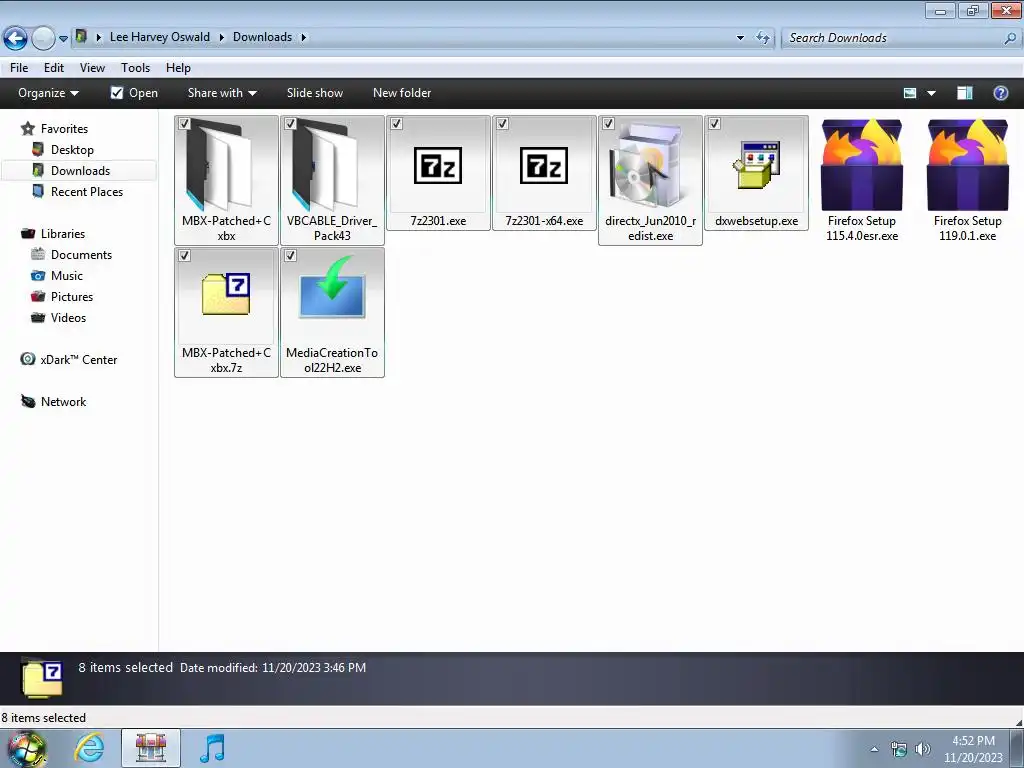
Task: Click the Forward navigation arrow
Action: pos(43,39)
